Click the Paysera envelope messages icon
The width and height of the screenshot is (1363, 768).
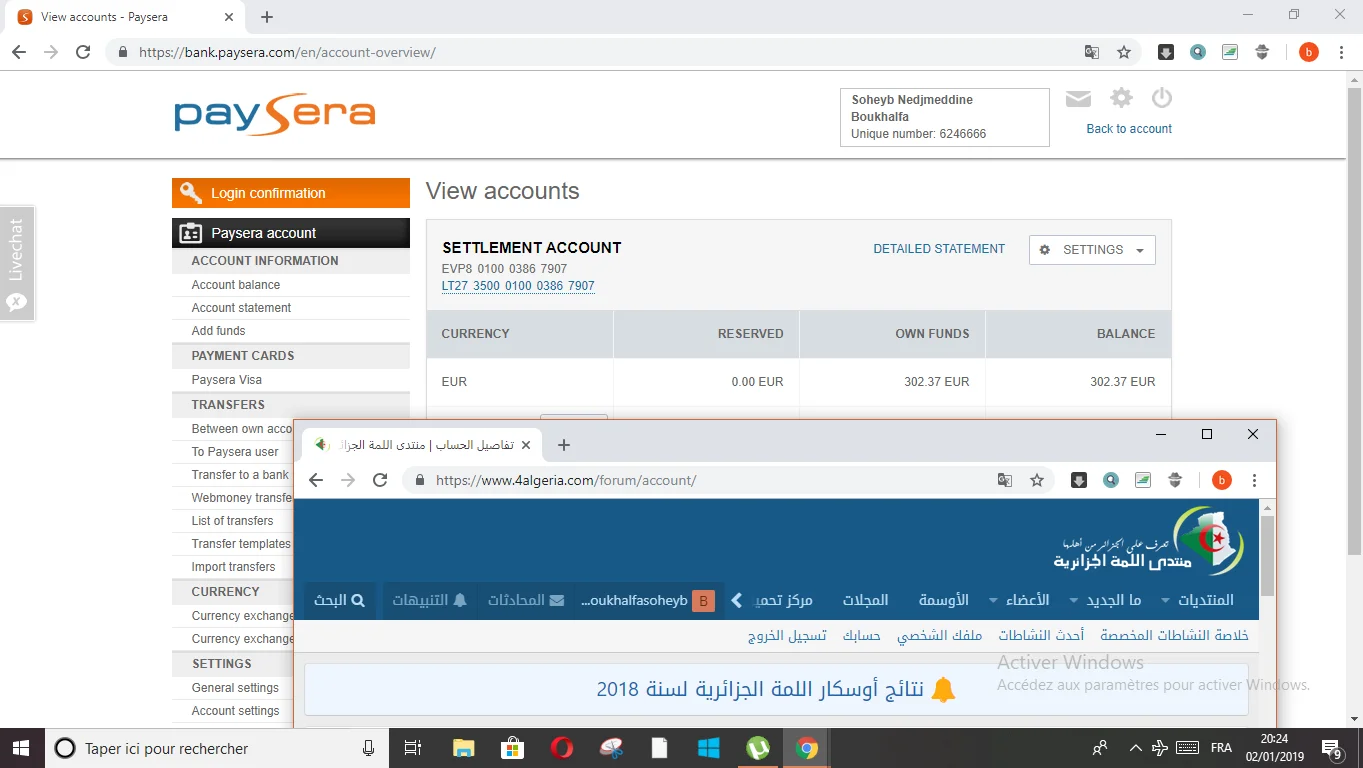[x=1078, y=98]
